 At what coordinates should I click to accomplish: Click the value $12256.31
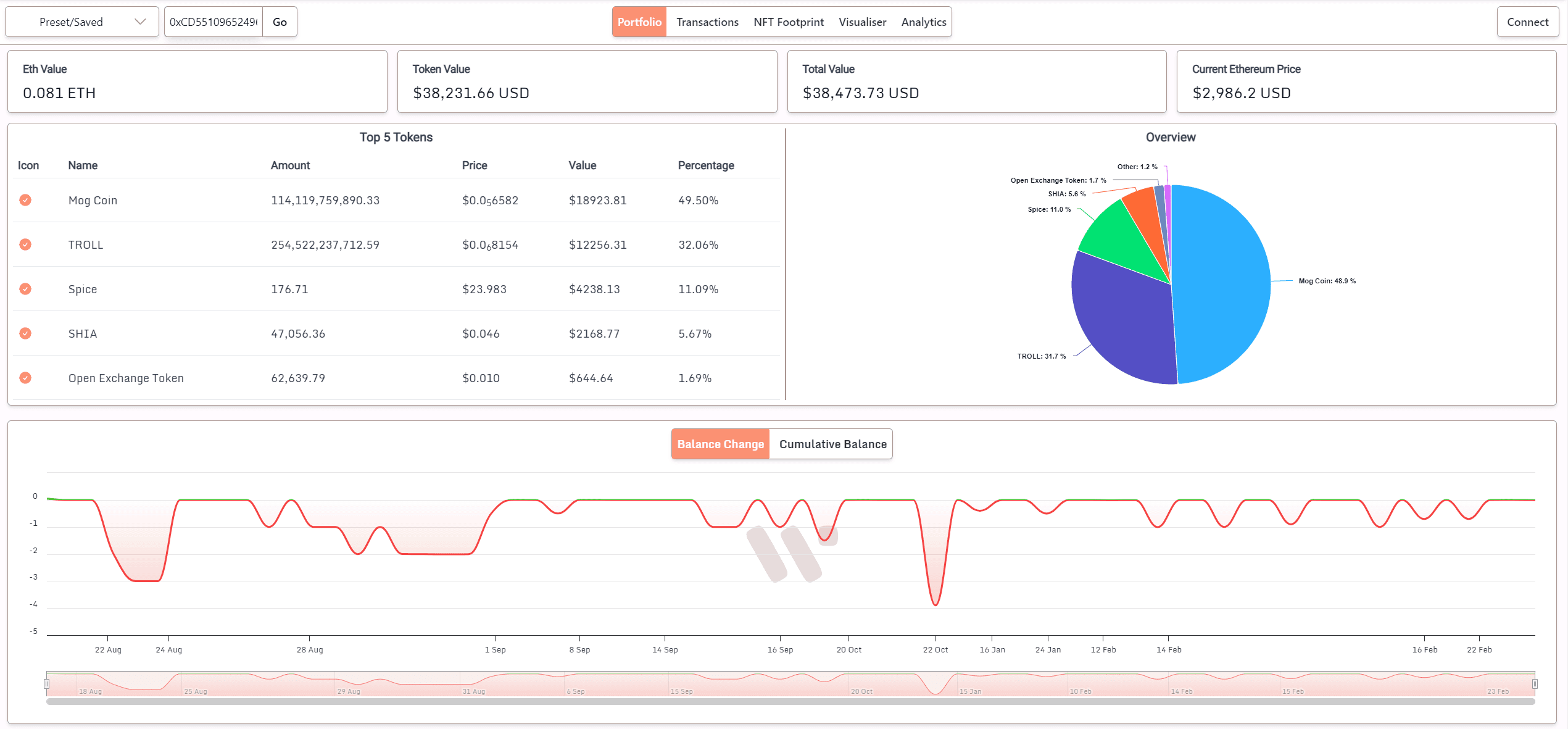598,245
